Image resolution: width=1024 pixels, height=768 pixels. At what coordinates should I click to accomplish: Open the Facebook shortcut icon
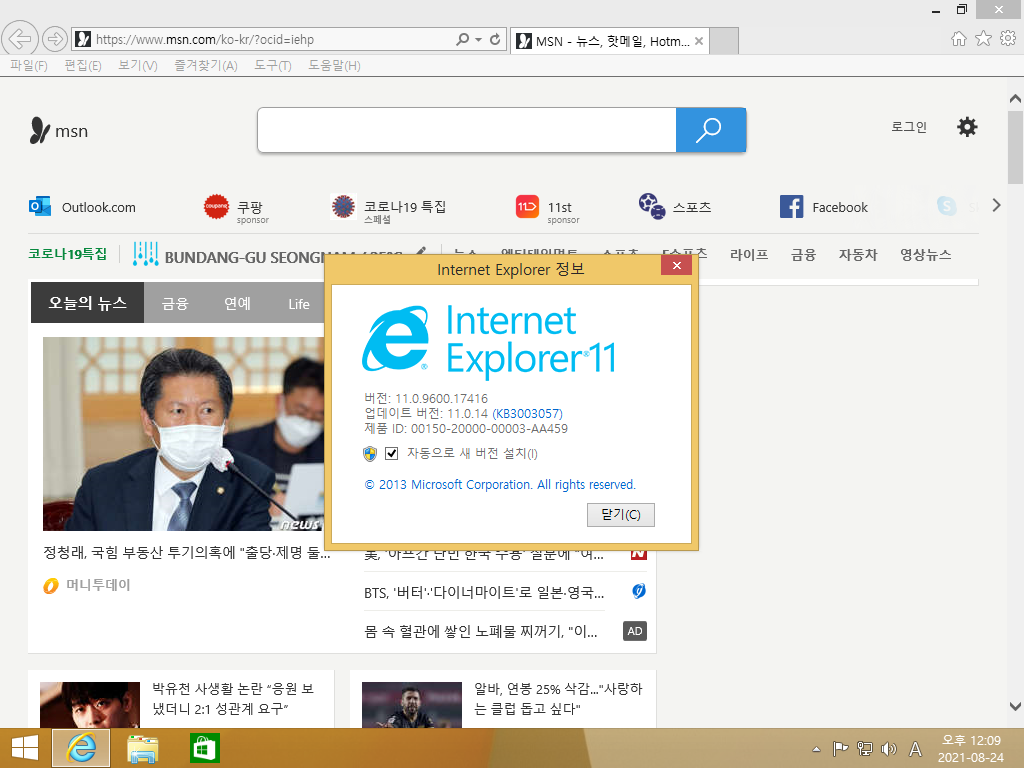click(x=792, y=206)
